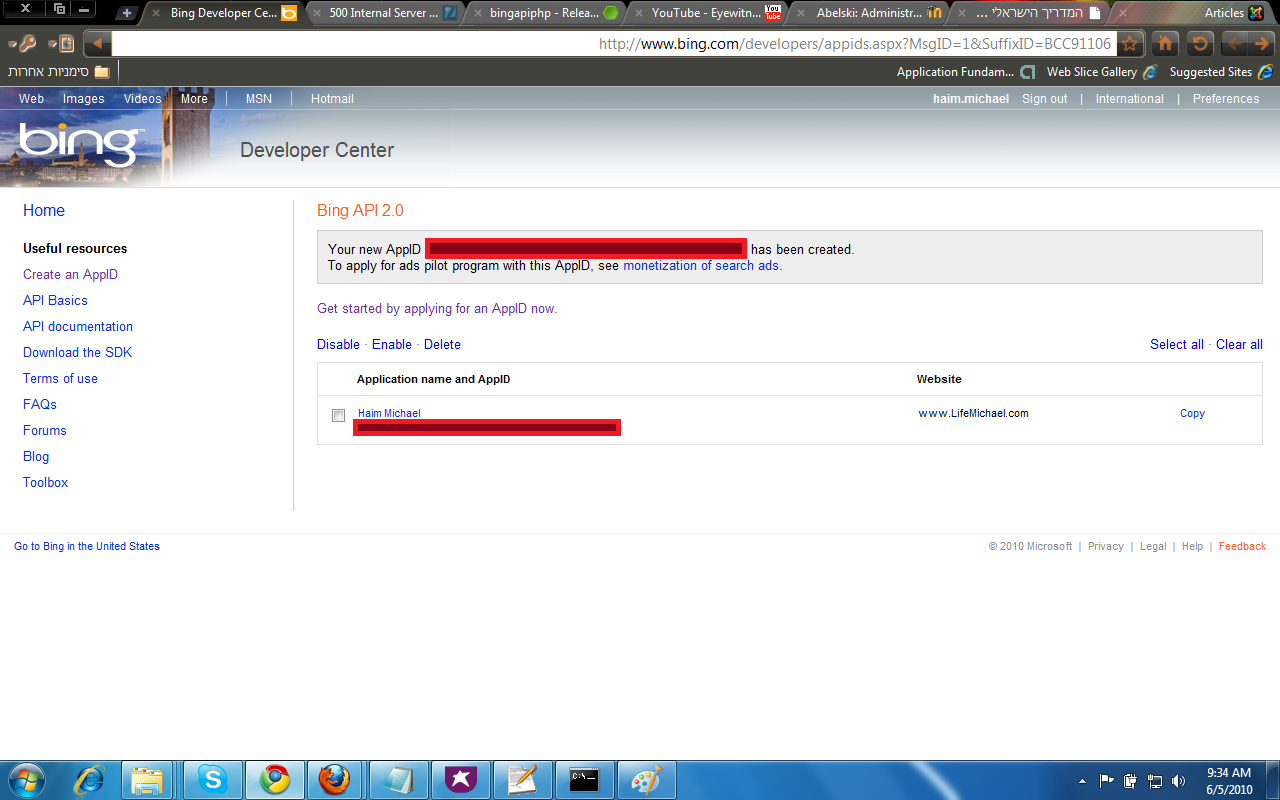Switch to the YouTube tab
This screenshot has width=1280, height=800.
(705, 13)
